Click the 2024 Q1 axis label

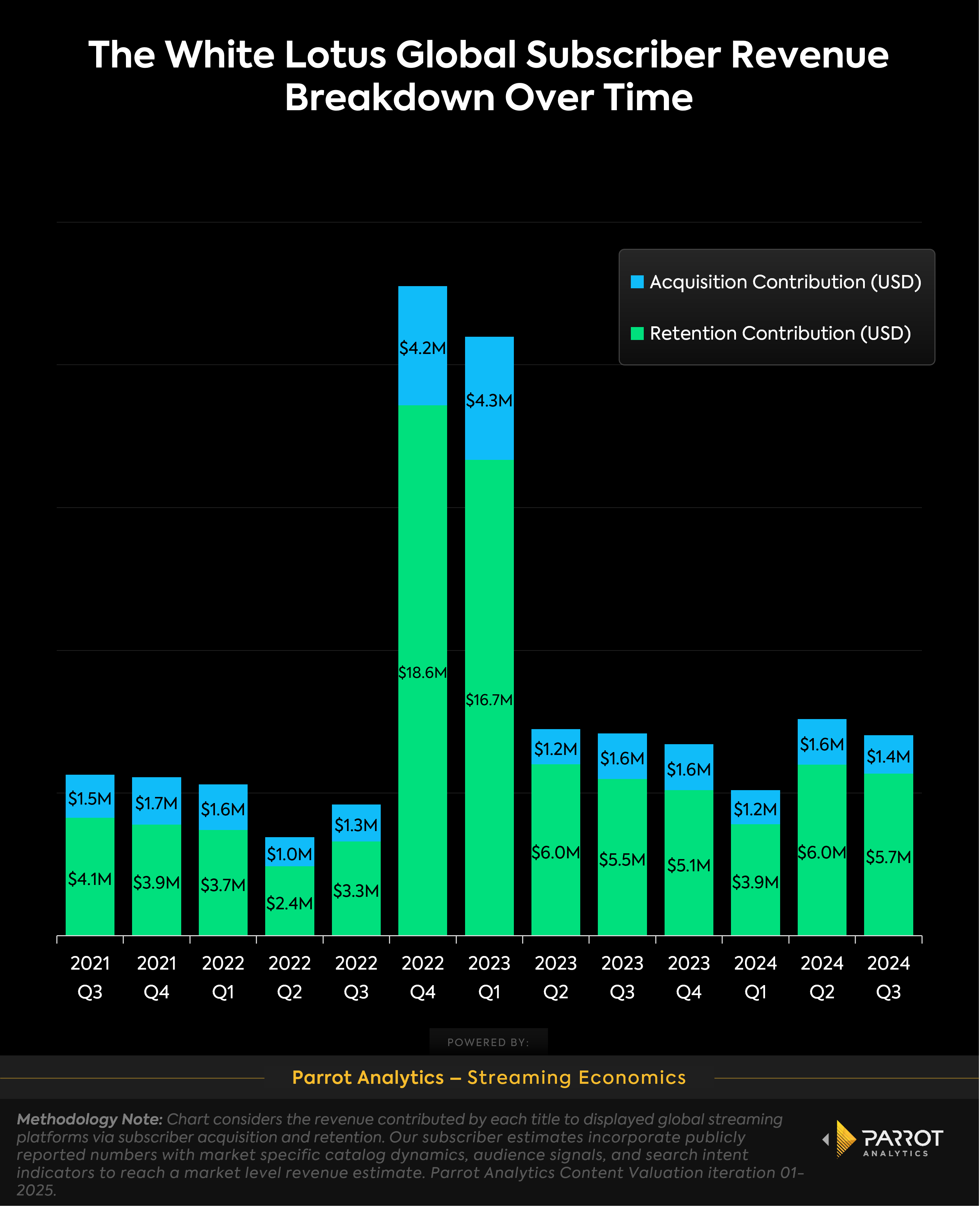tap(755, 978)
